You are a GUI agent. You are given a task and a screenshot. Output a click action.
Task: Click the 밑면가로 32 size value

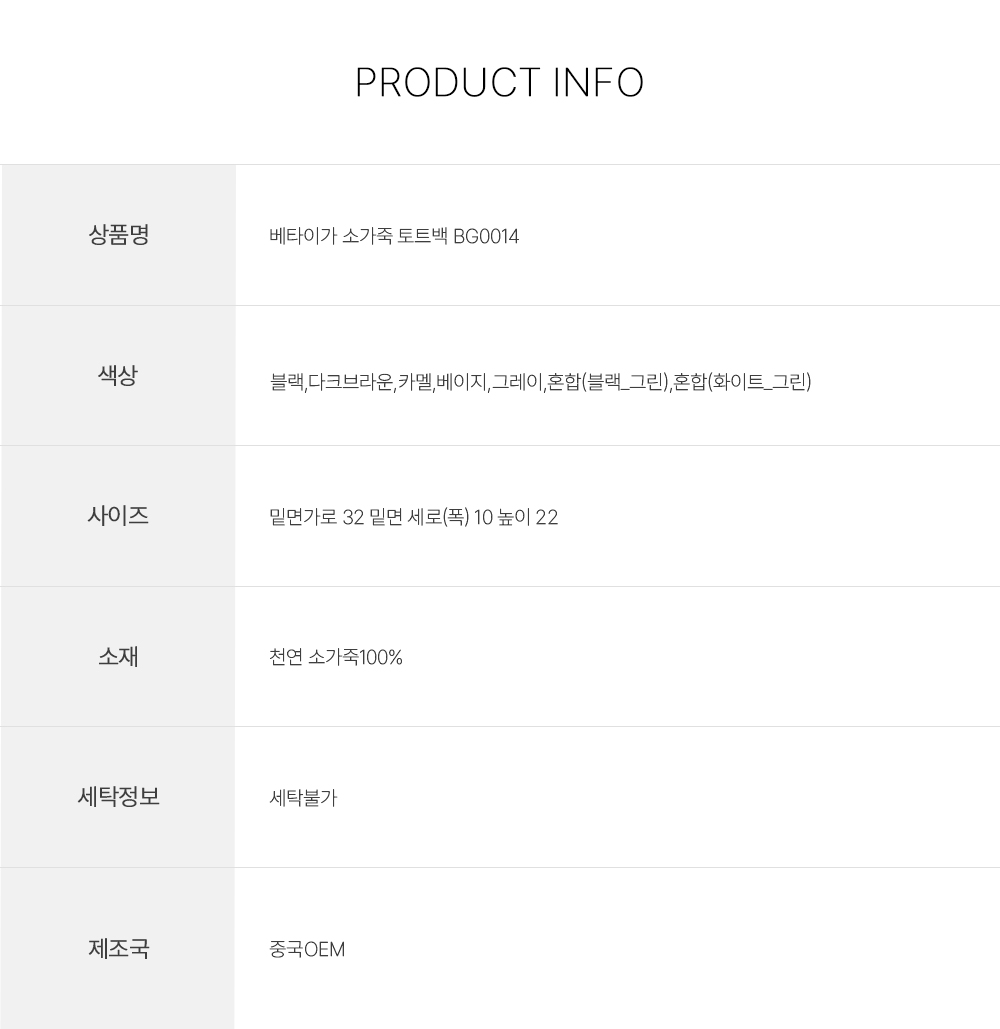(x=314, y=517)
